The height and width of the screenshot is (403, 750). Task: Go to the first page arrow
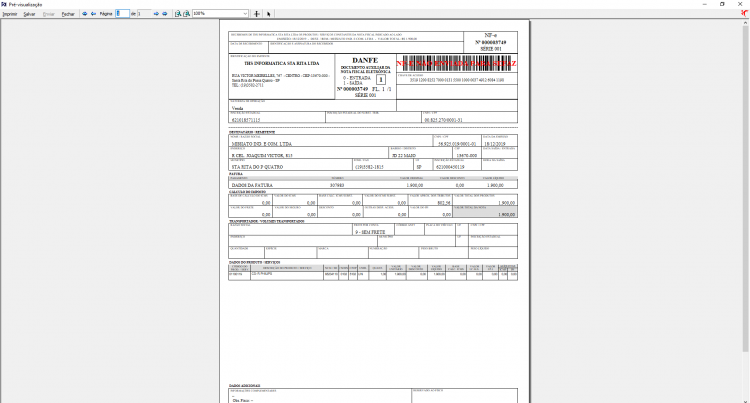click(x=85, y=14)
